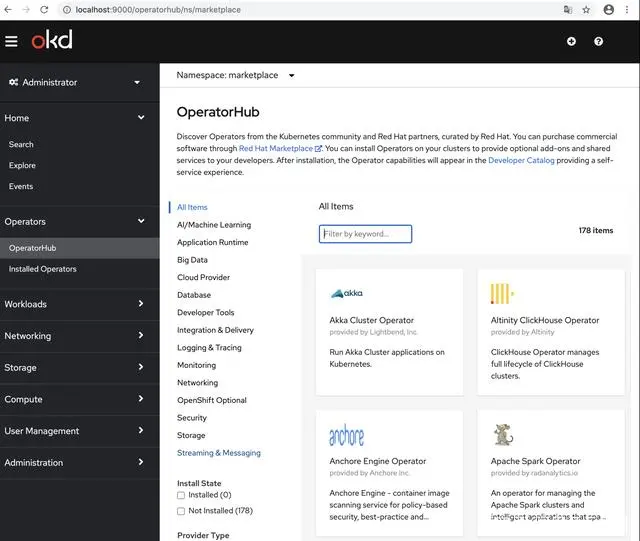Check the Installed (0) checkbox
The image size is (640, 541).
(181, 495)
